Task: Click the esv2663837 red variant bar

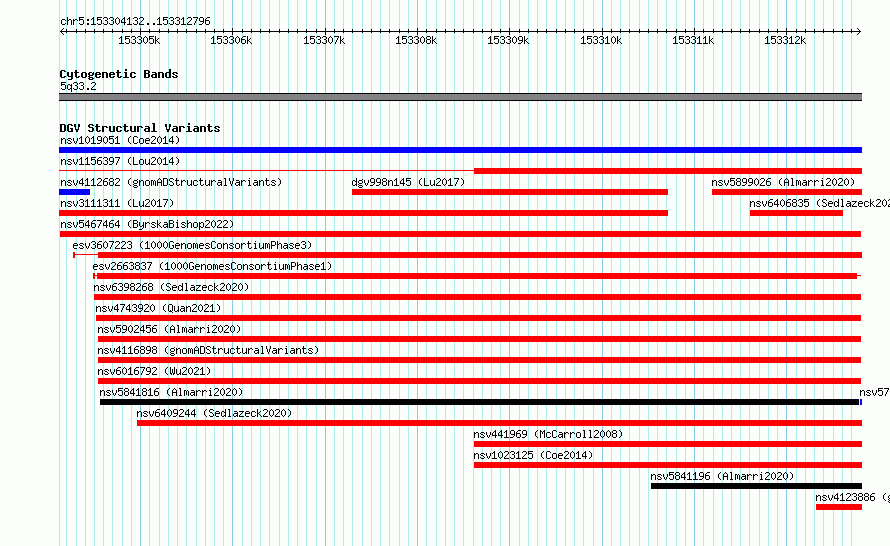Action: [x=477, y=276]
